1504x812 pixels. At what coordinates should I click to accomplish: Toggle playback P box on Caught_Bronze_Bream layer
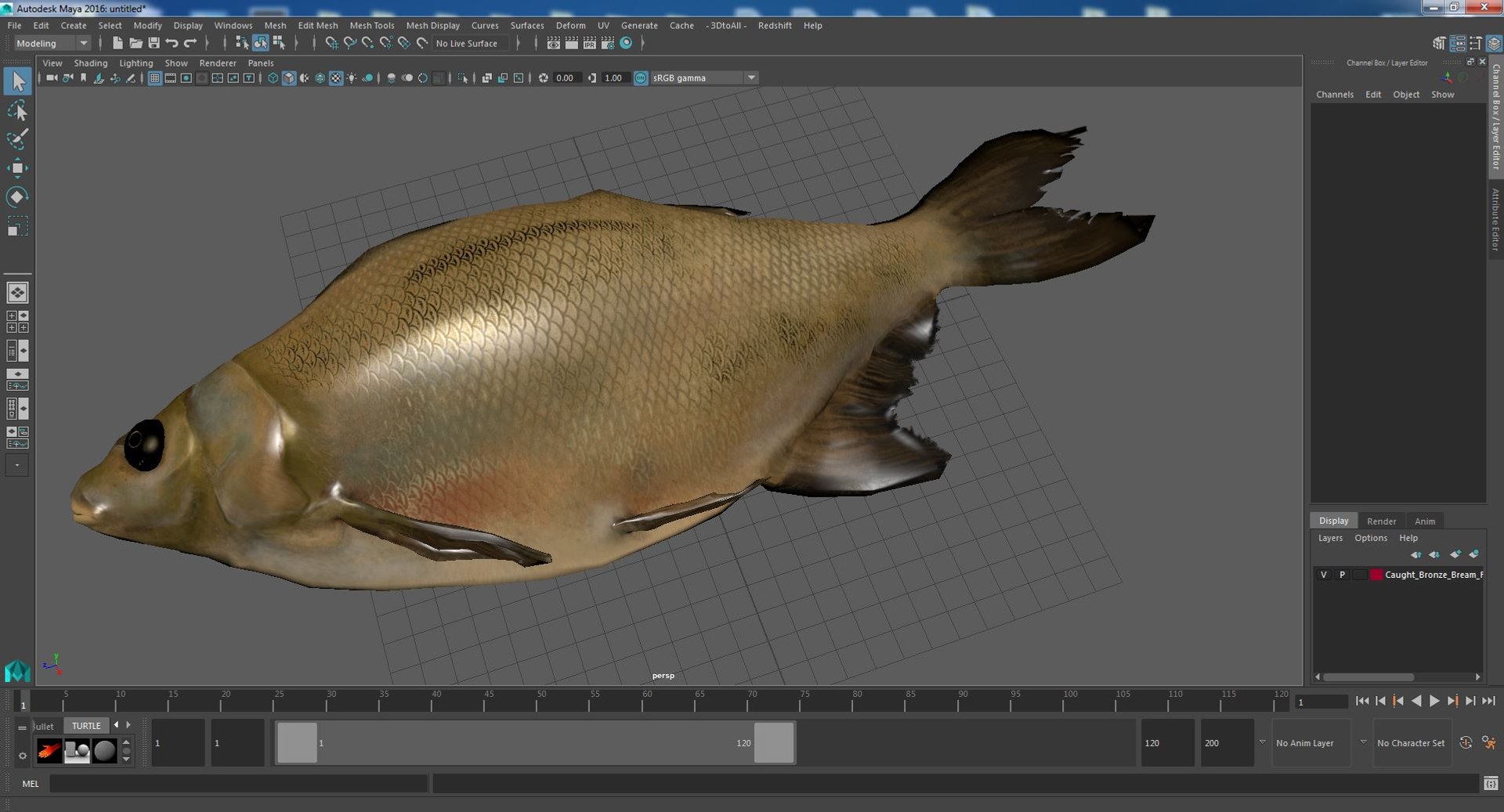[x=1342, y=575]
